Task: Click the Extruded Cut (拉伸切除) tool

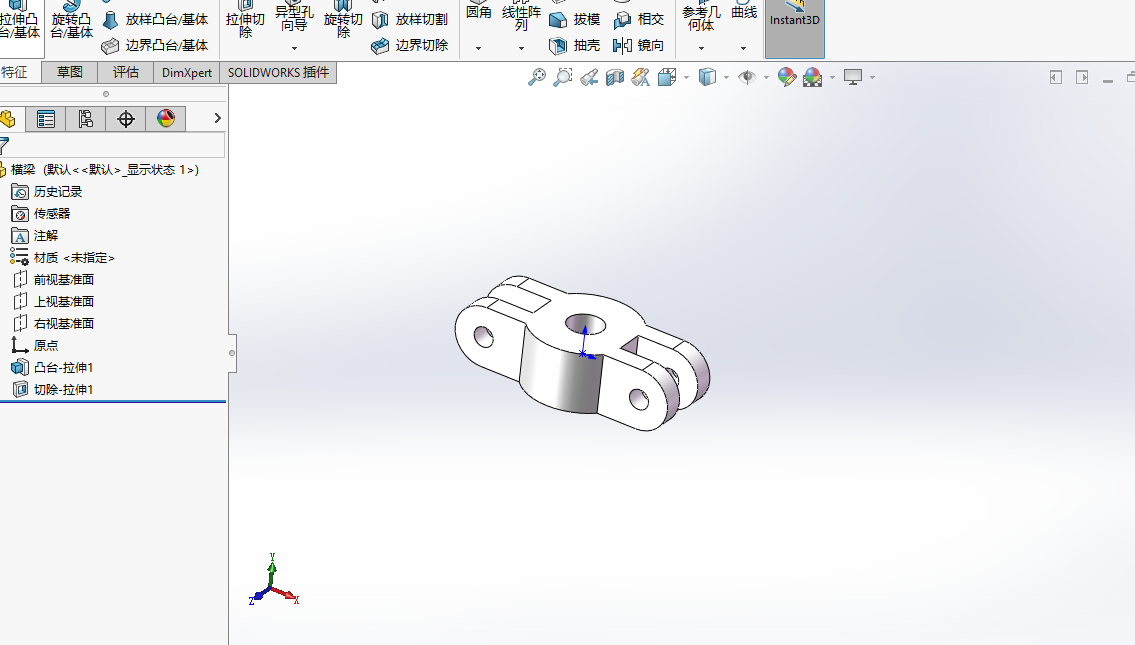Action: click(245, 20)
